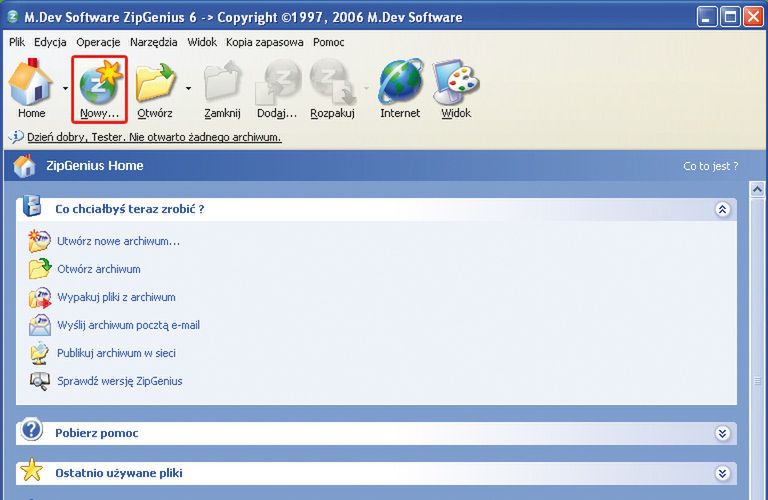Click the ZipGenius icon in the title bar

point(13,17)
